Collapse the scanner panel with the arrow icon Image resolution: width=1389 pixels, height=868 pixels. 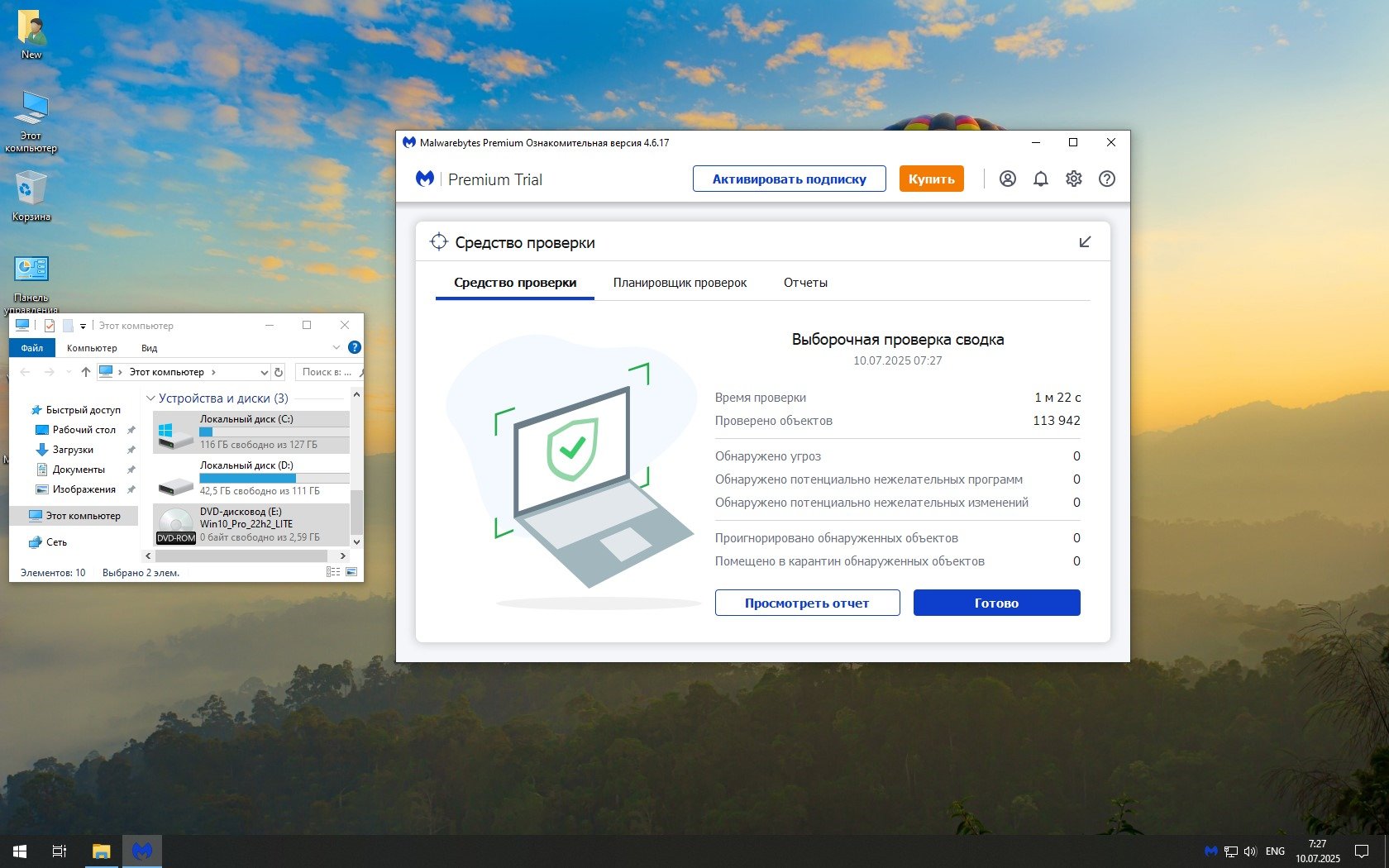[x=1085, y=242]
